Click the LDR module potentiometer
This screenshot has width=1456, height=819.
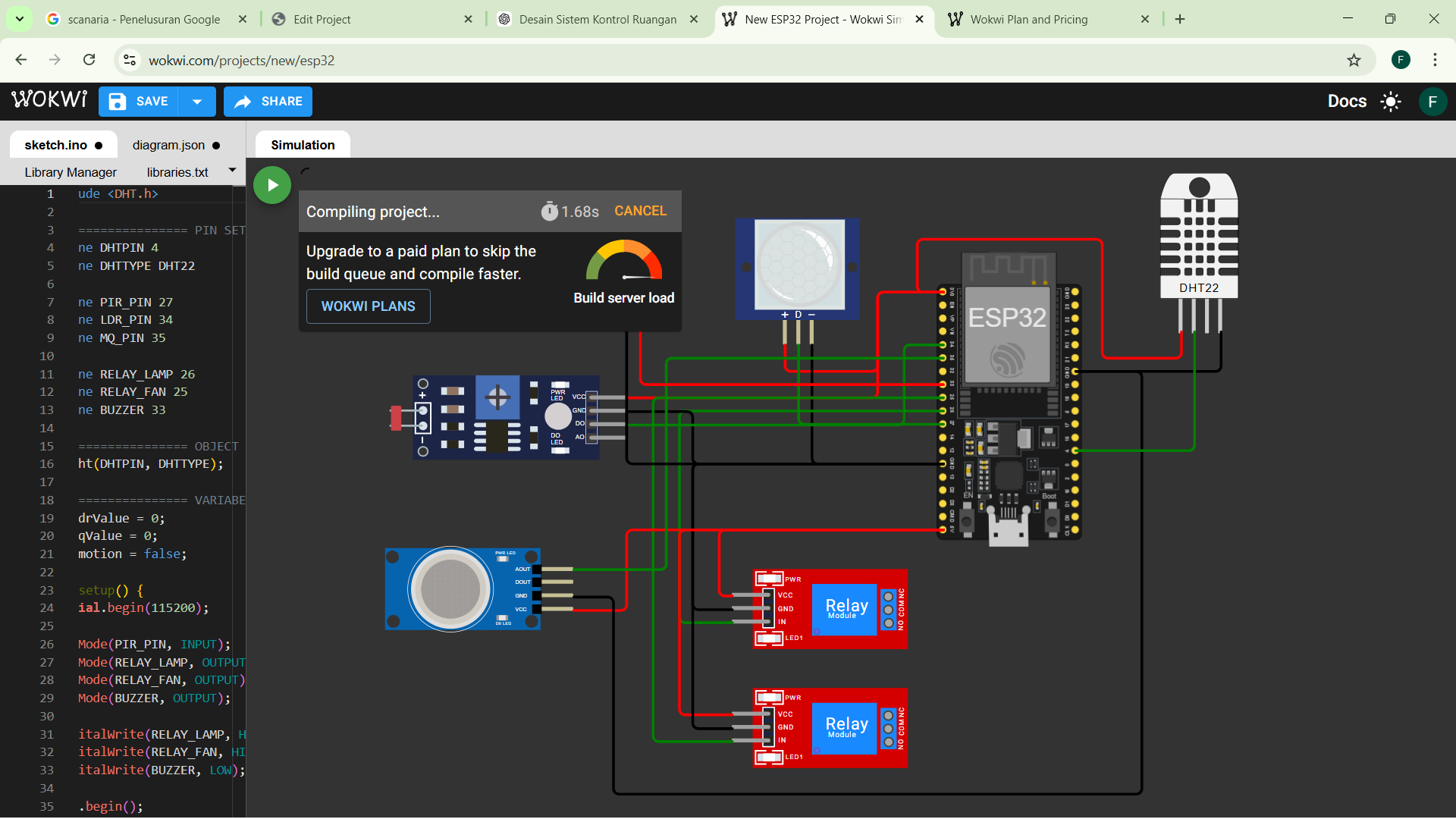(x=497, y=396)
